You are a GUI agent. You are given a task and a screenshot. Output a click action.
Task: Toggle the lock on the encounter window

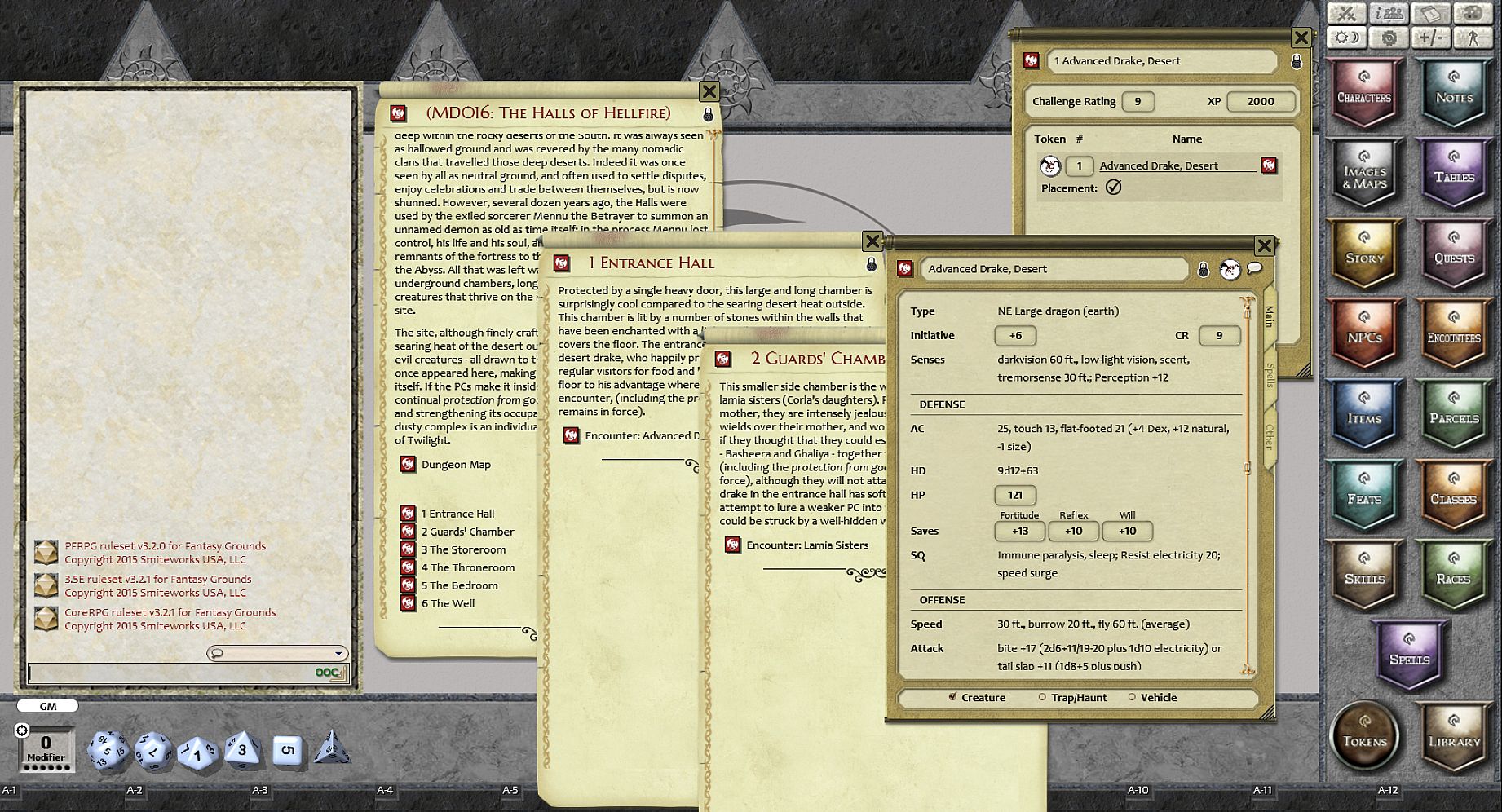(x=1297, y=61)
